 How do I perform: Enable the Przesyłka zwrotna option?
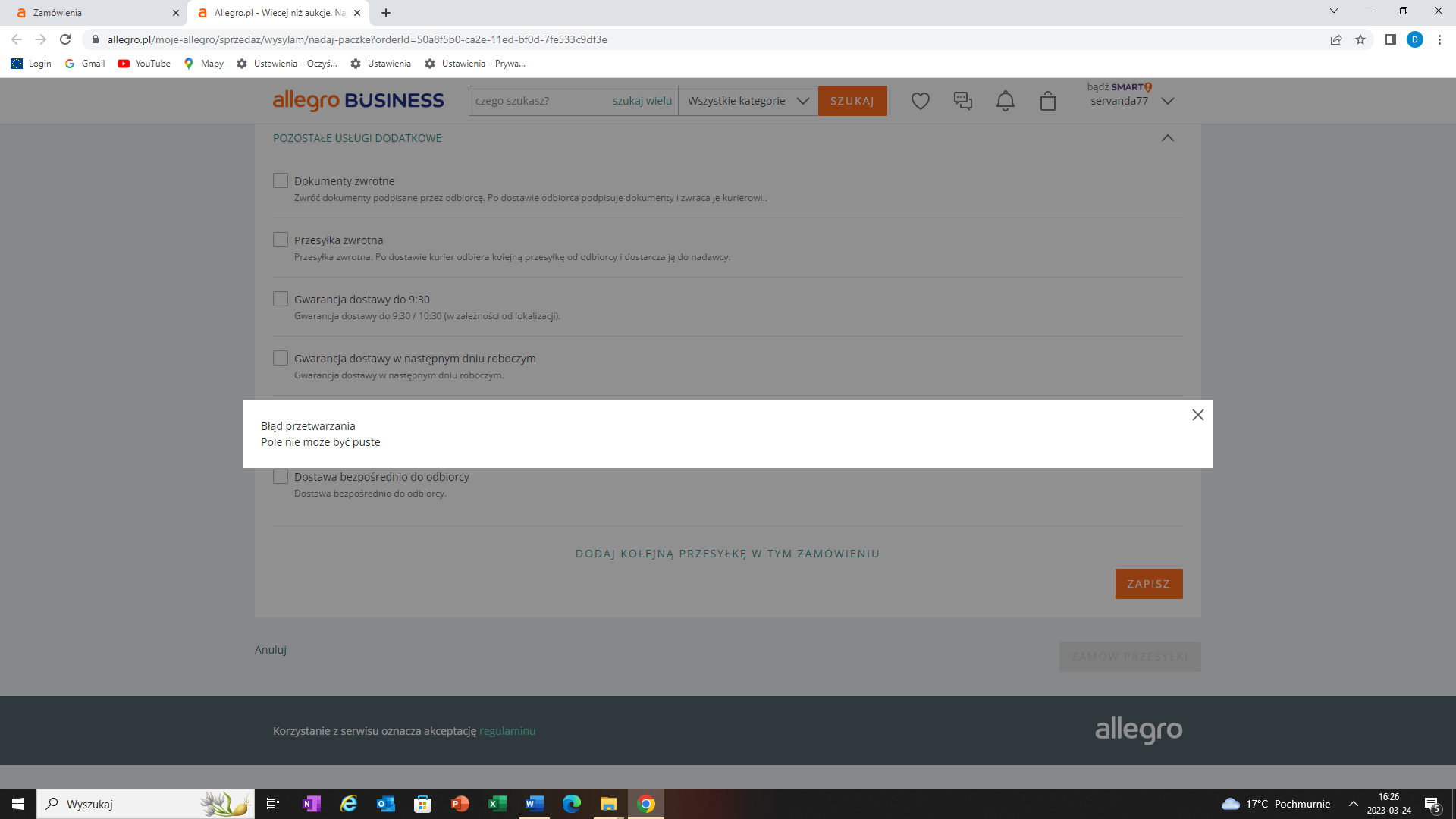pos(281,240)
